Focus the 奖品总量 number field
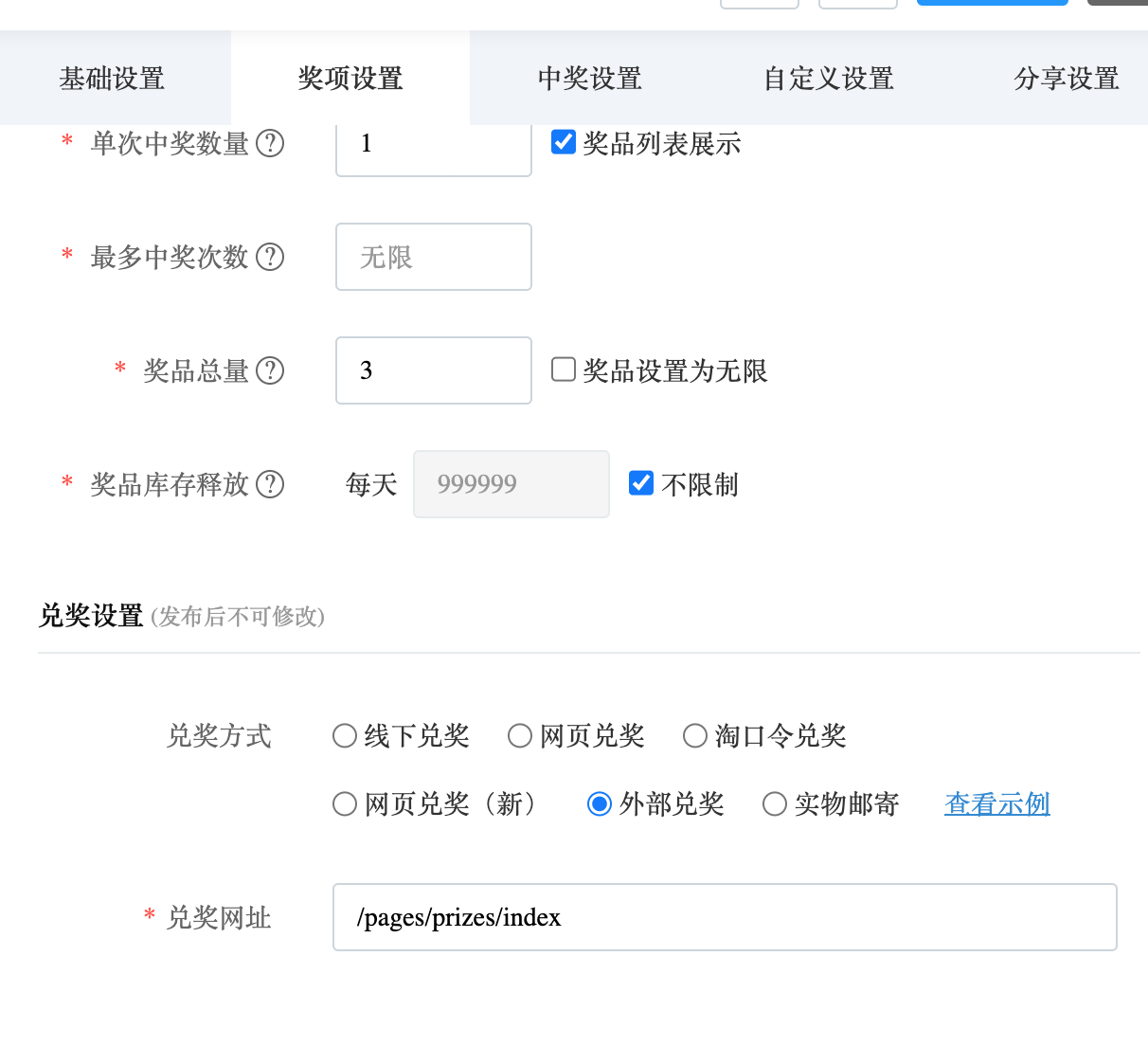Image resolution: width=1148 pixels, height=1046 pixels. tap(433, 370)
